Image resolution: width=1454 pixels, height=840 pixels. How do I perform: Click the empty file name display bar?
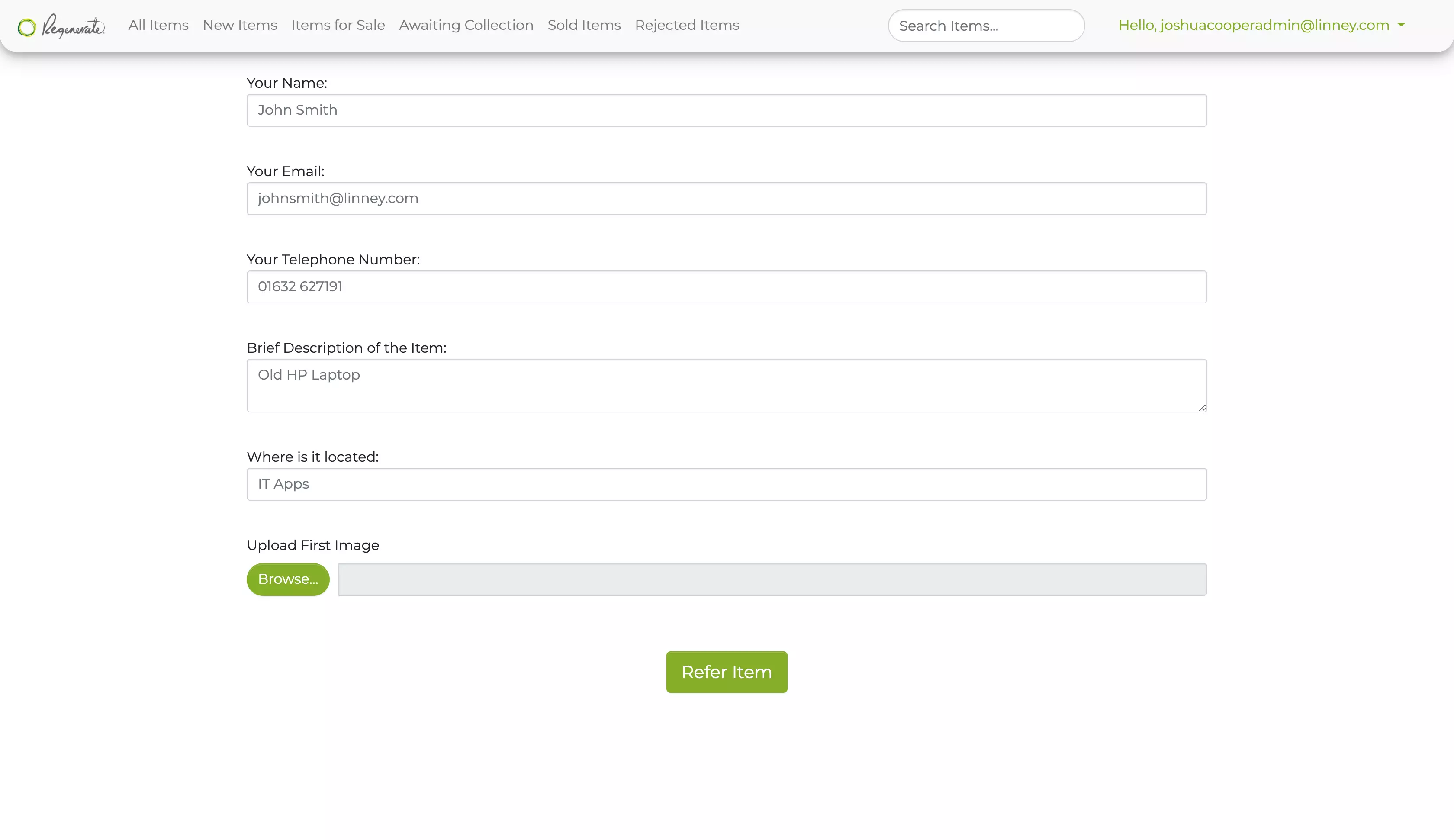coord(773,579)
